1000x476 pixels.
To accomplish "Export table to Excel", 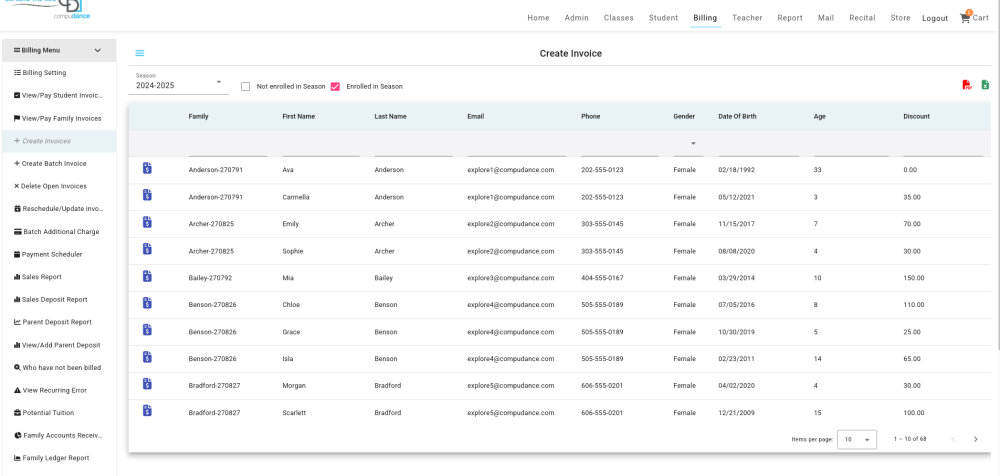I will (985, 85).
